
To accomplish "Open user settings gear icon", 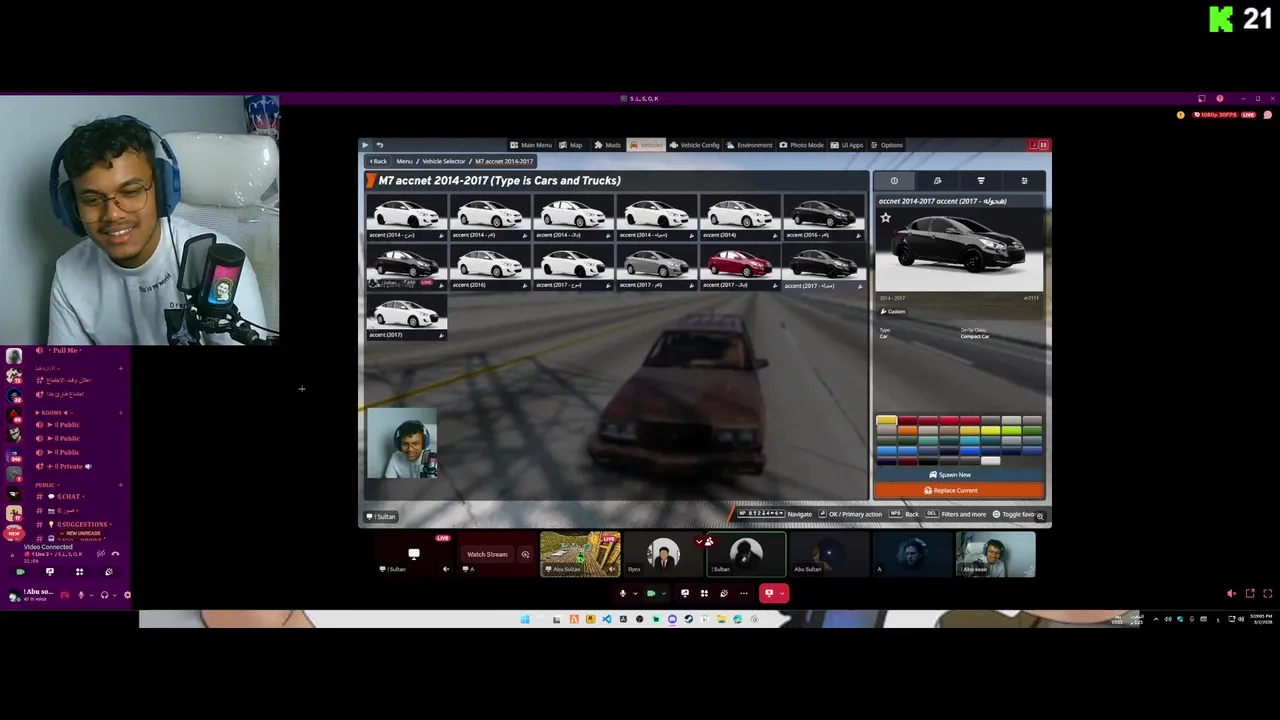I will pyautogui.click(x=127, y=595).
